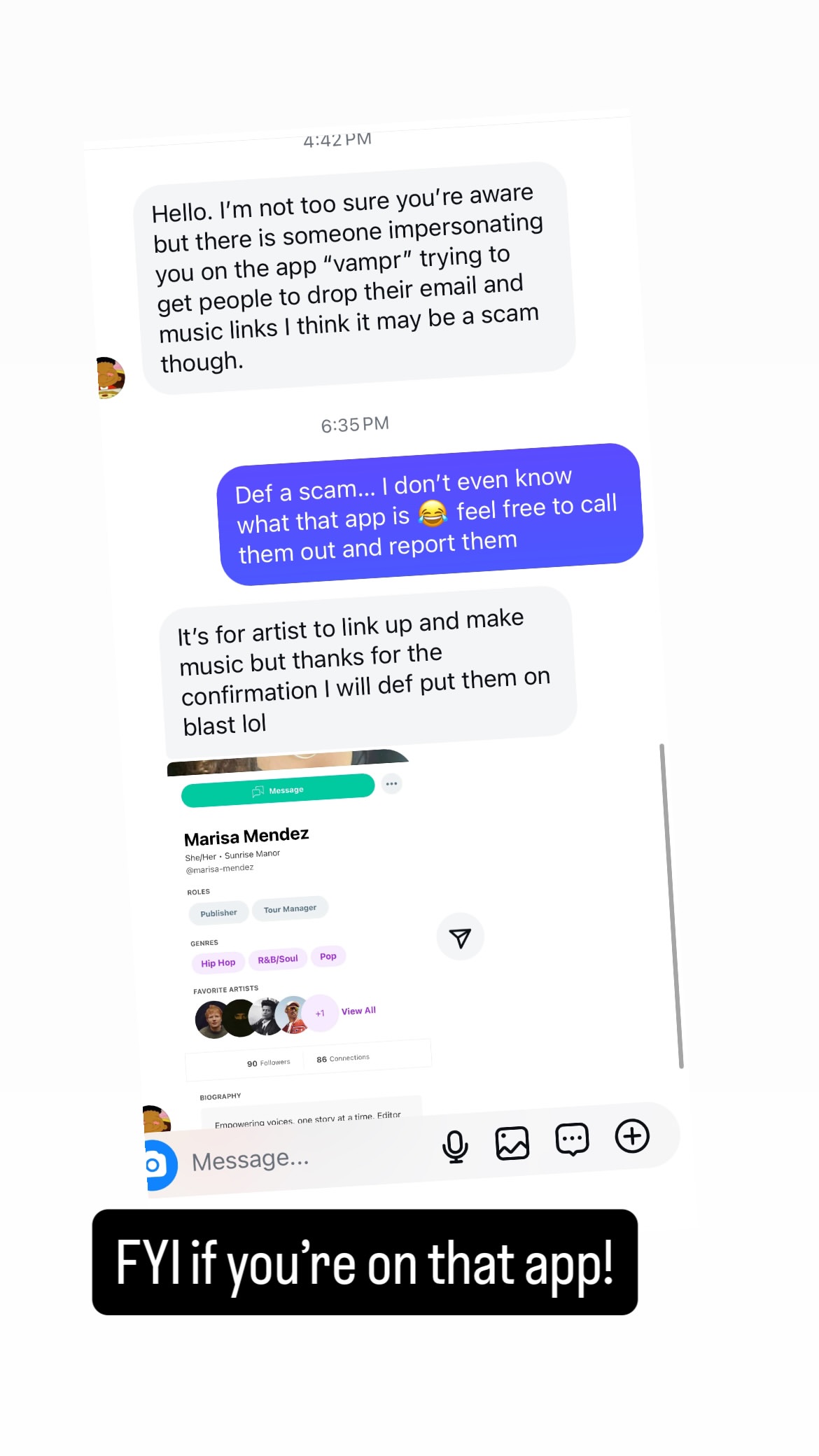Tap the paper-plane share icon
Screen dimensions: 819x1456
(460, 937)
